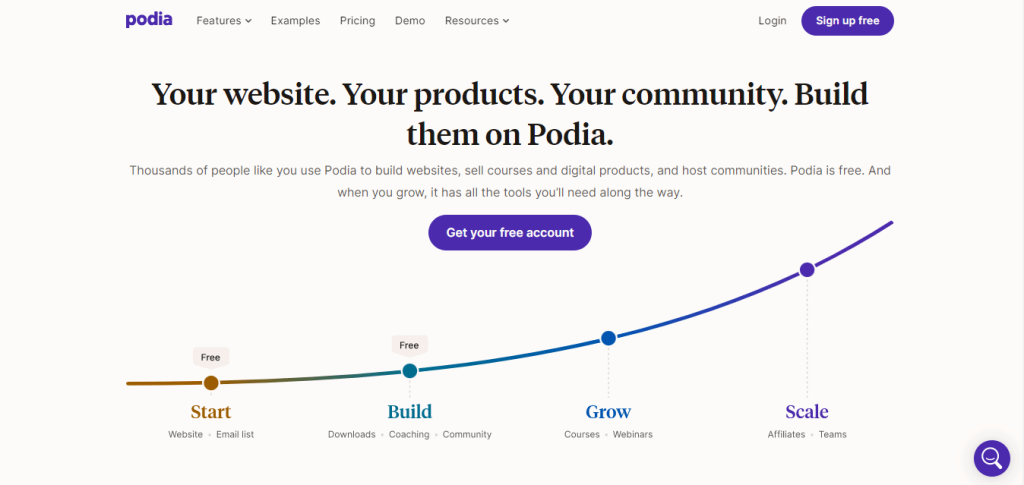Go to the Pricing page
The width and height of the screenshot is (1024, 485).
(x=357, y=21)
